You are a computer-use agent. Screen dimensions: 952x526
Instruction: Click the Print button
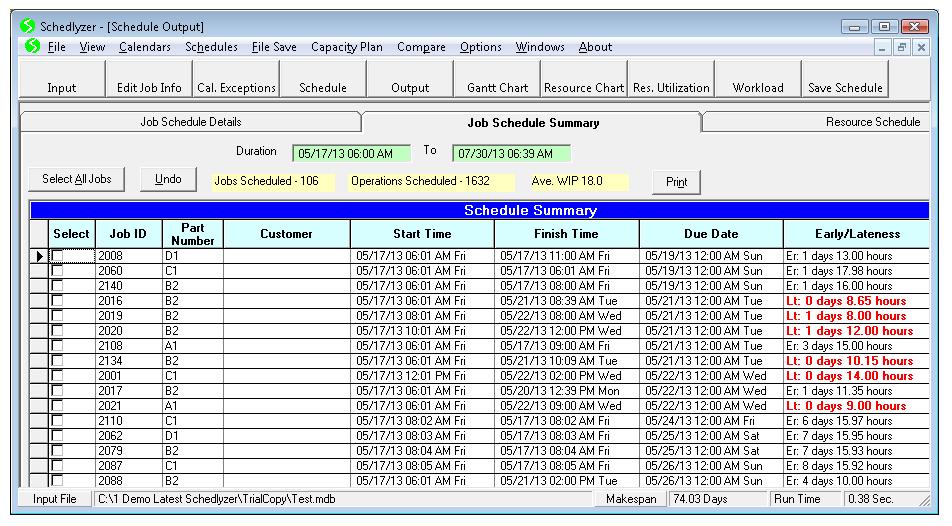point(676,182)
